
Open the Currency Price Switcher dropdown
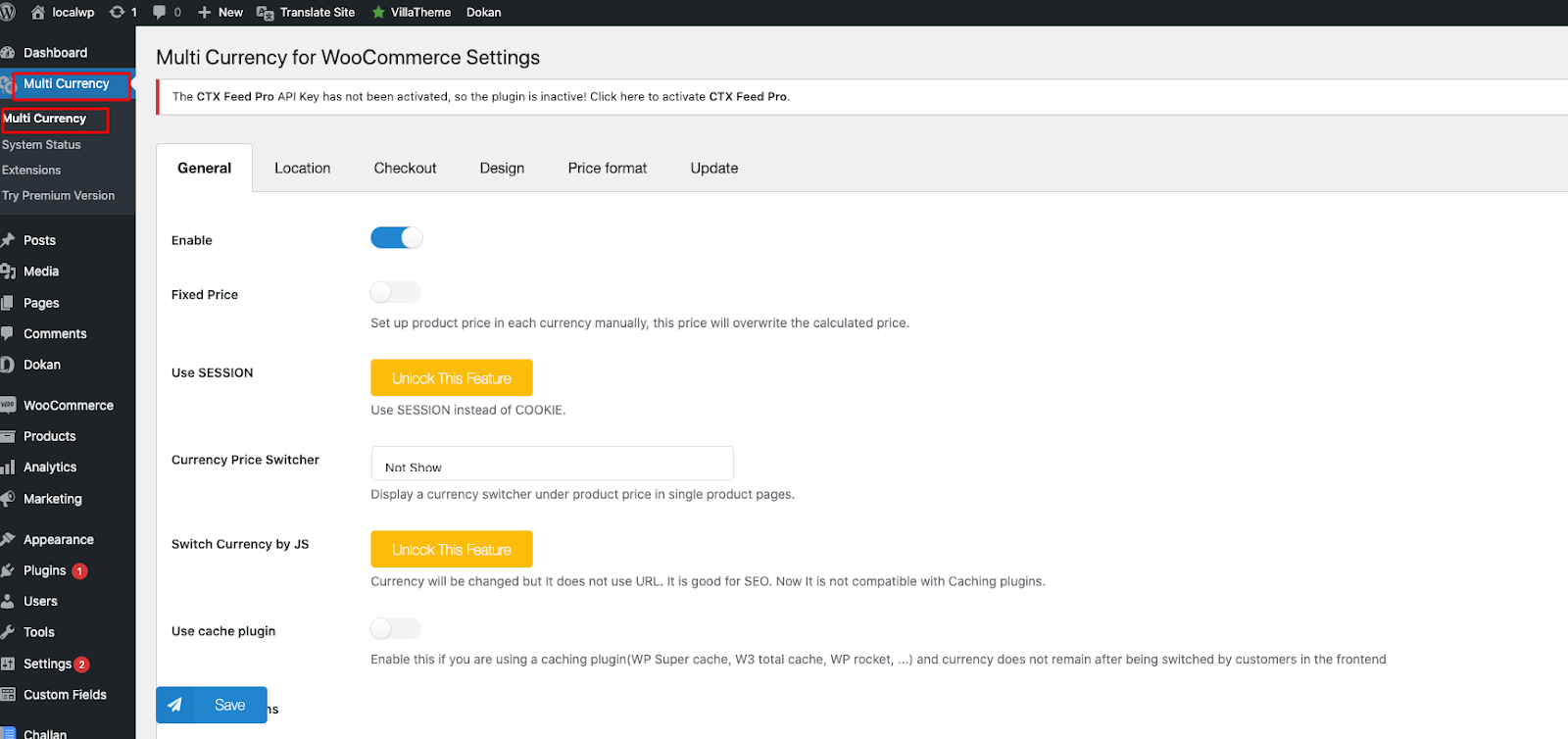[x=552, y=464]
